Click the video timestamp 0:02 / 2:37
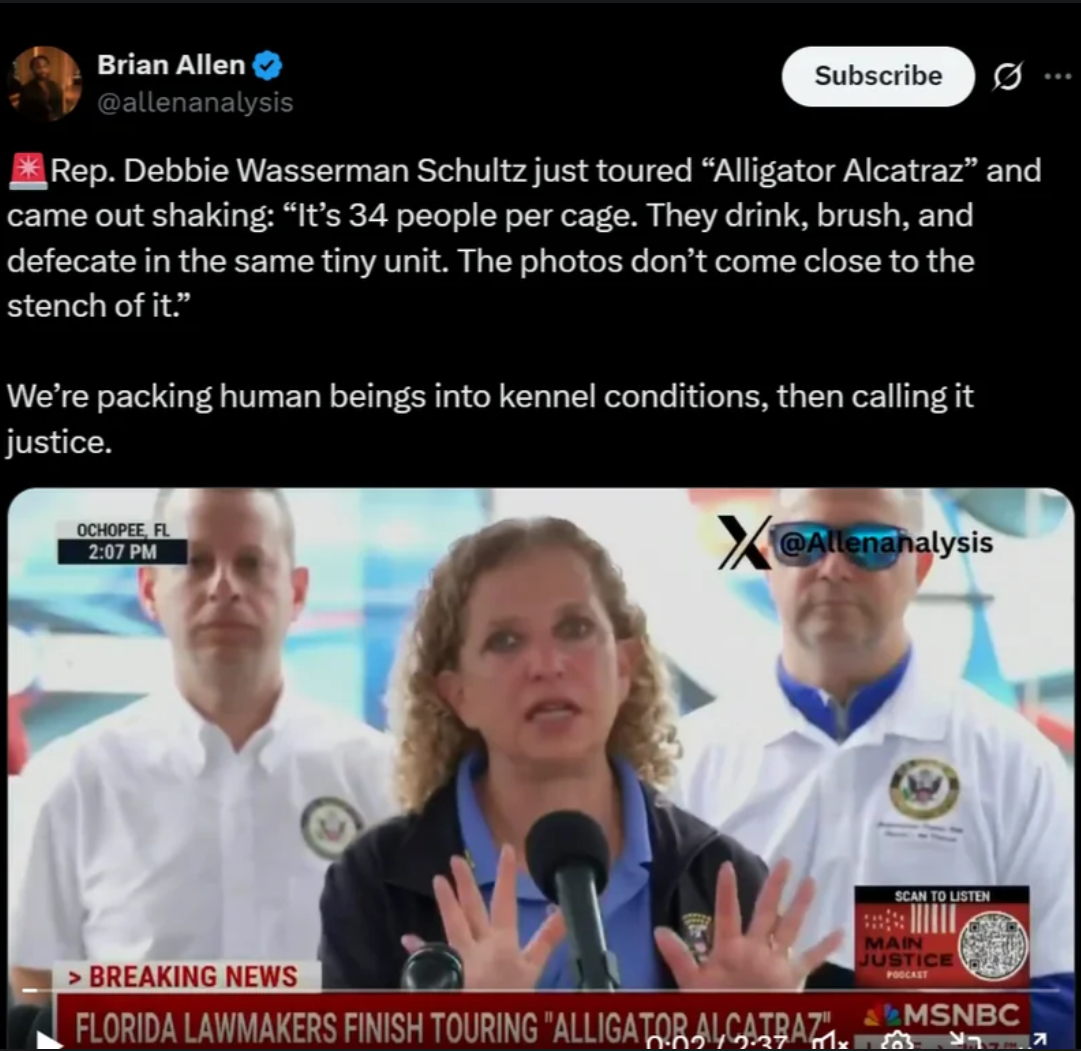The height and width of the screenshot is (1051, 1081). coord(718,1042)
